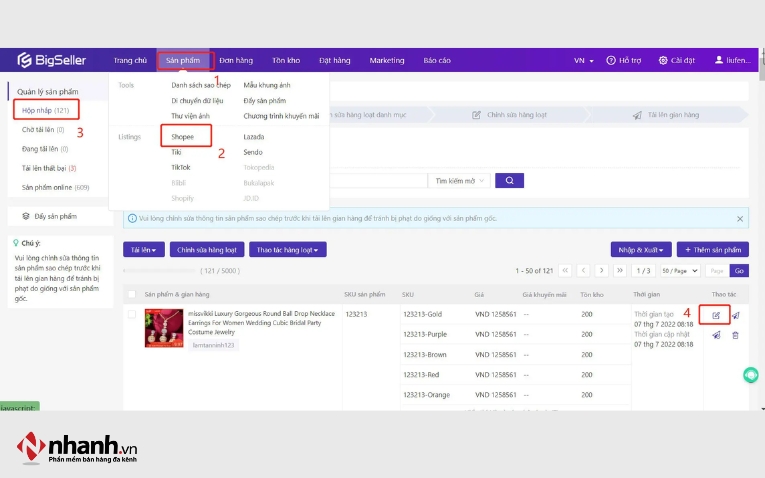This screenshot has width=765, height=478.
Task: Open Tải lên thất bại (3) in sidebar
Action: pos(49,168)
